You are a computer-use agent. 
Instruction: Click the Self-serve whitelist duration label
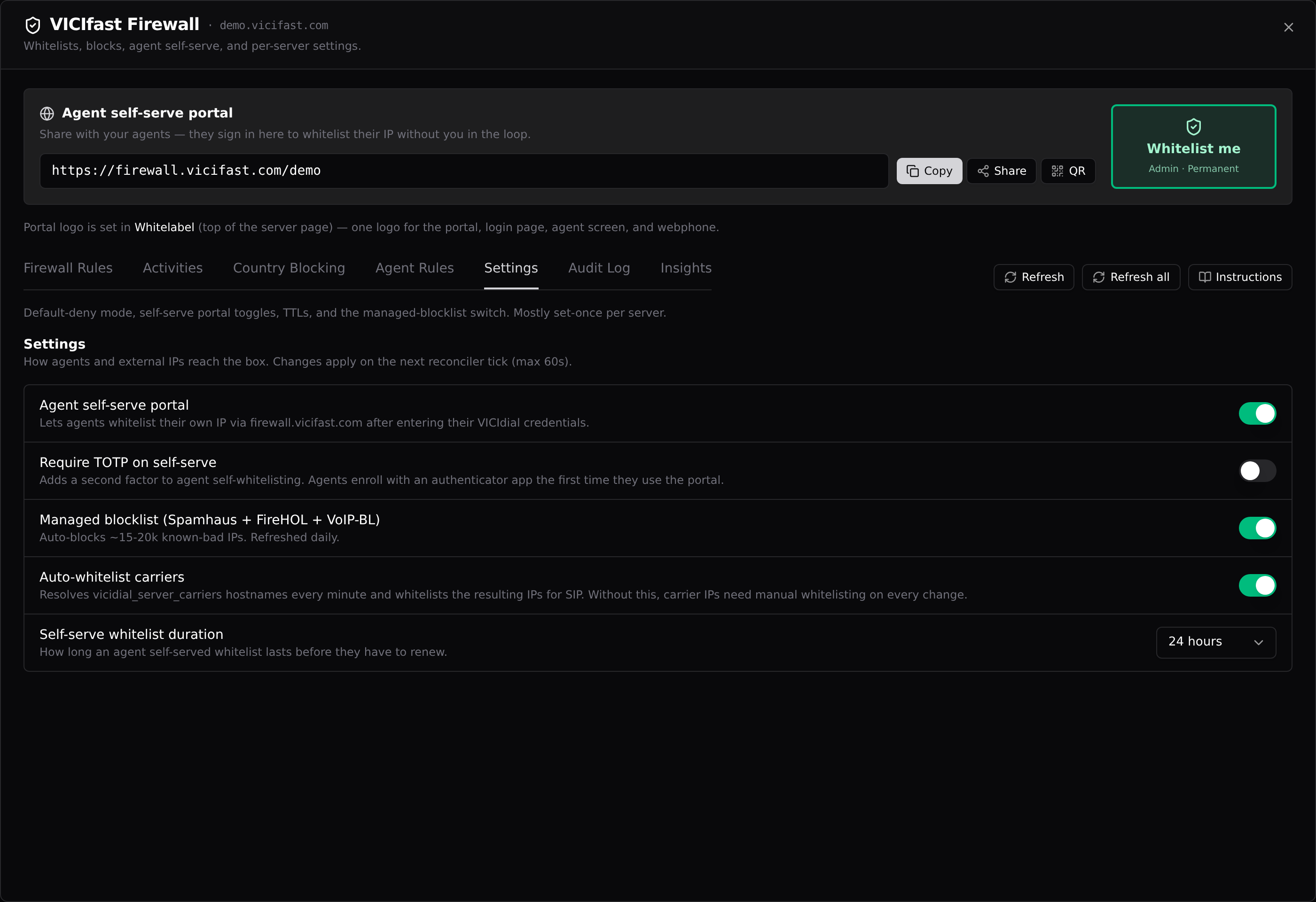pos(132,634)
